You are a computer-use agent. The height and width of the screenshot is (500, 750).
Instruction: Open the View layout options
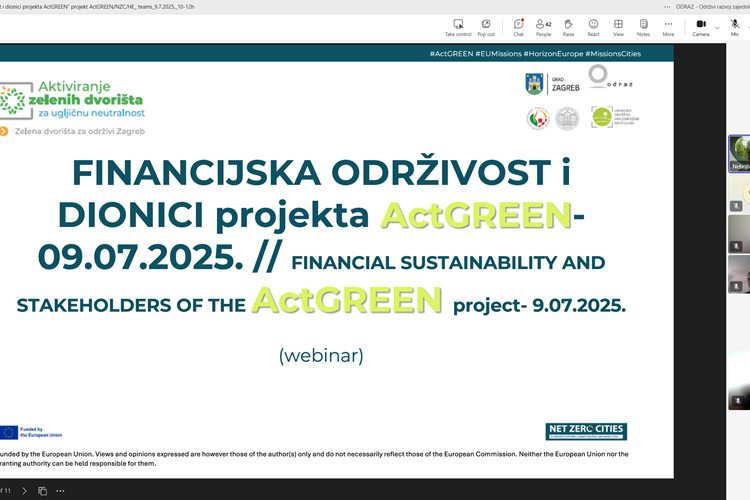pyautogui.click(x=618, y=28)
